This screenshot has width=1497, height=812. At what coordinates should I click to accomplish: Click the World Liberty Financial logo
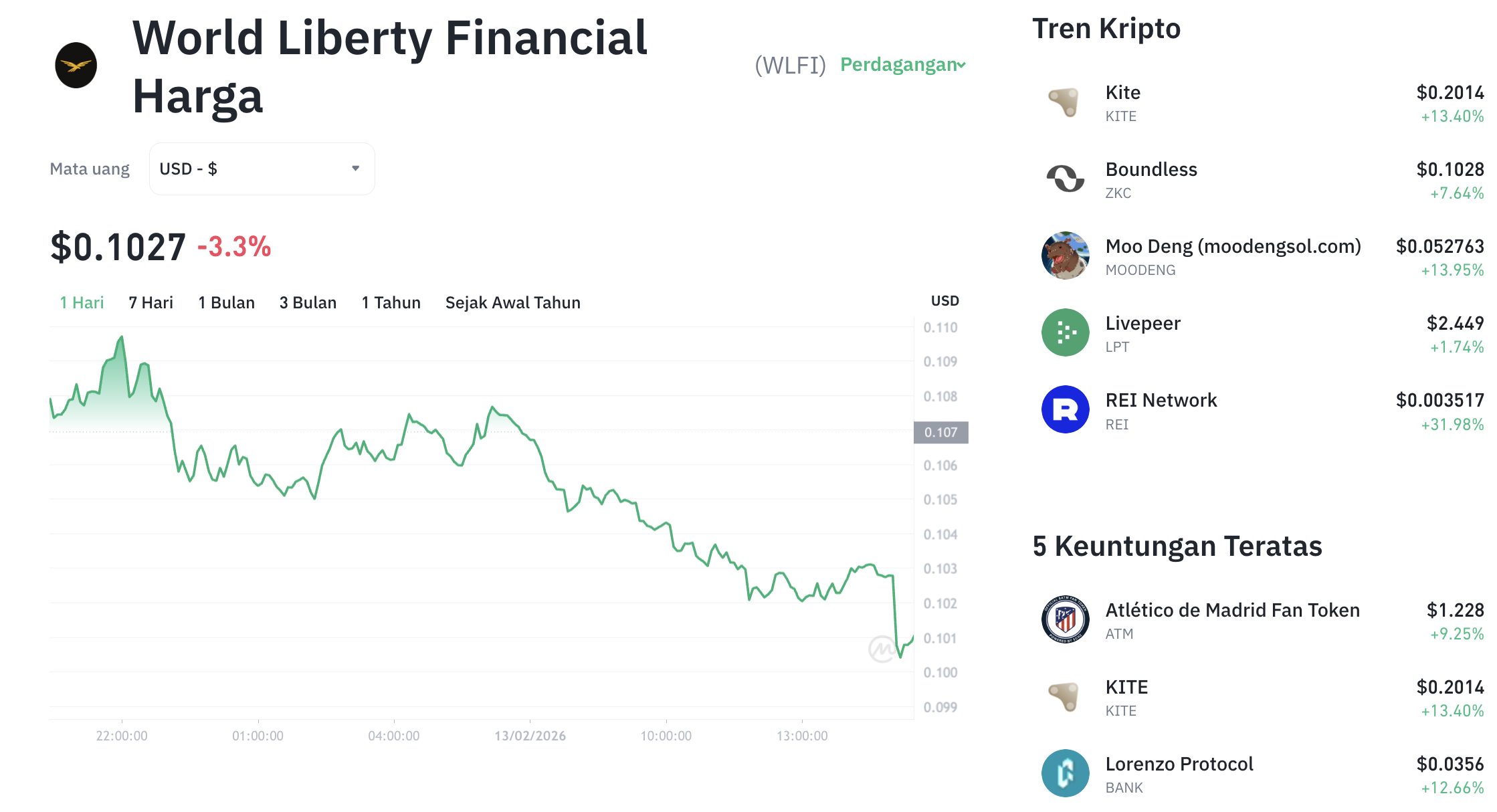[76, 65]
